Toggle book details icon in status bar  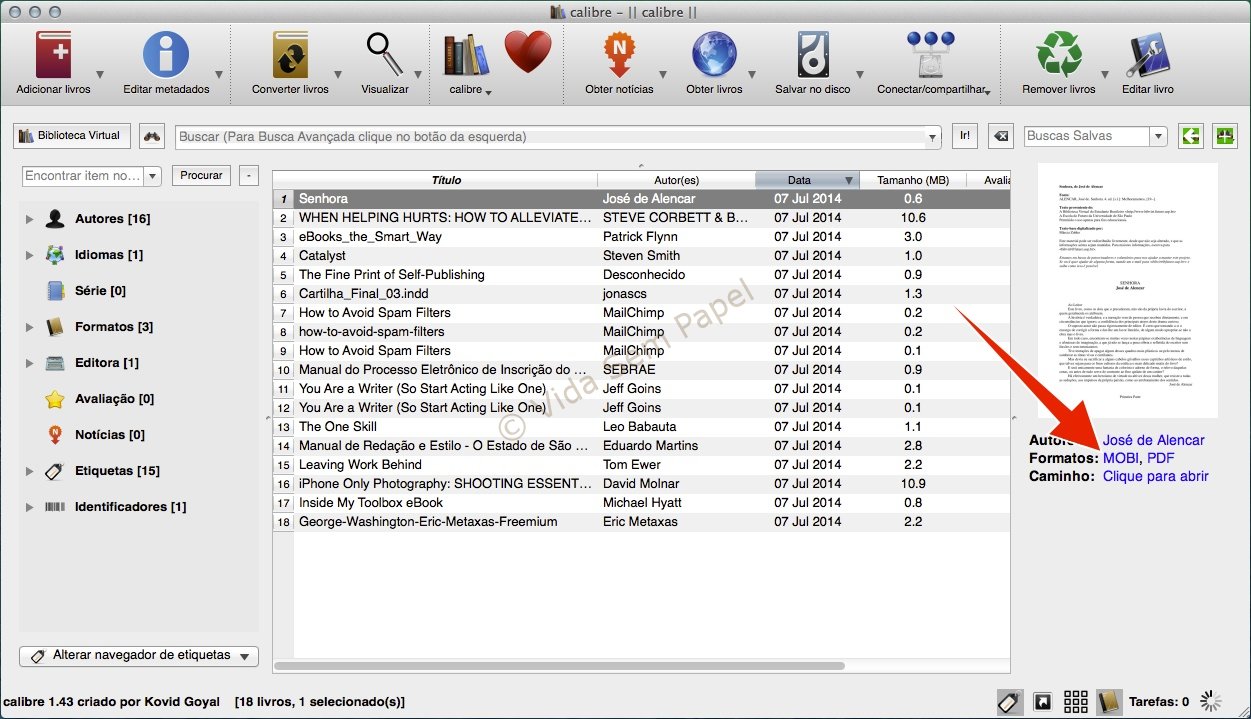[1109, 702]
